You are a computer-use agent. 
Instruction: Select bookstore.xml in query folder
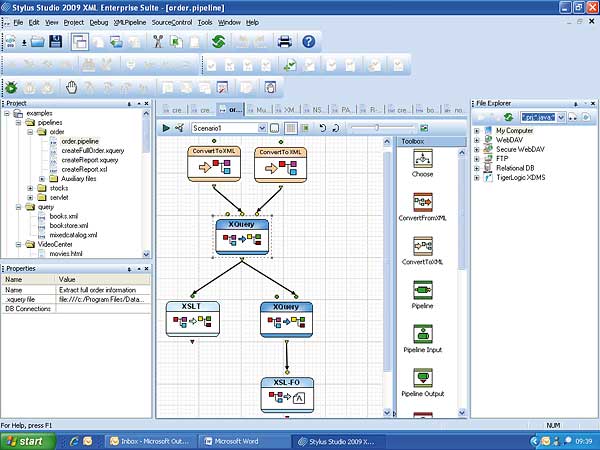pyautogui.click(x=69, y=226)
